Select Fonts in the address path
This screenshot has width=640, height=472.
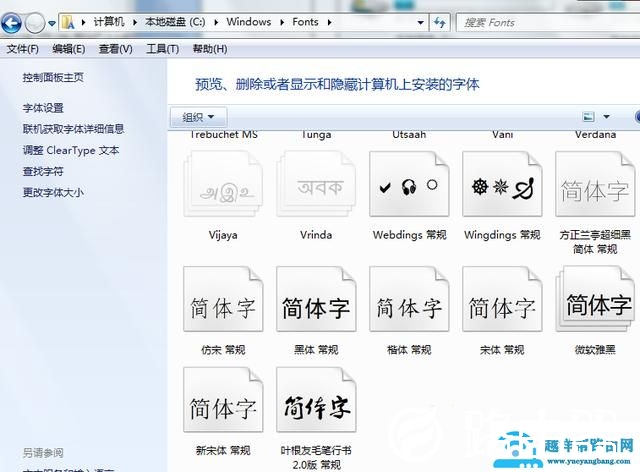(x=305, y=22)
